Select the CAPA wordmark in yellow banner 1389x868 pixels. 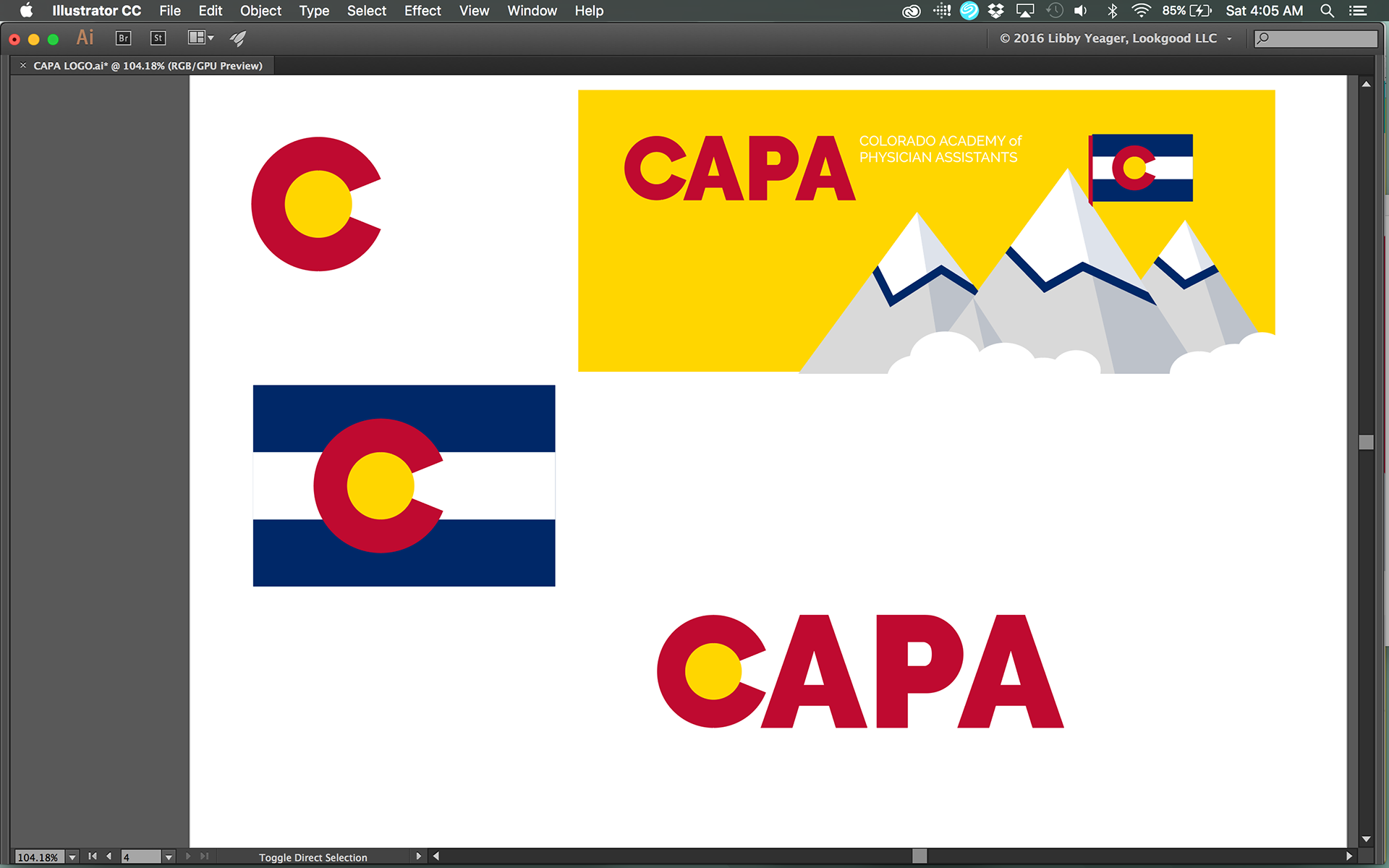click(739, 169)
